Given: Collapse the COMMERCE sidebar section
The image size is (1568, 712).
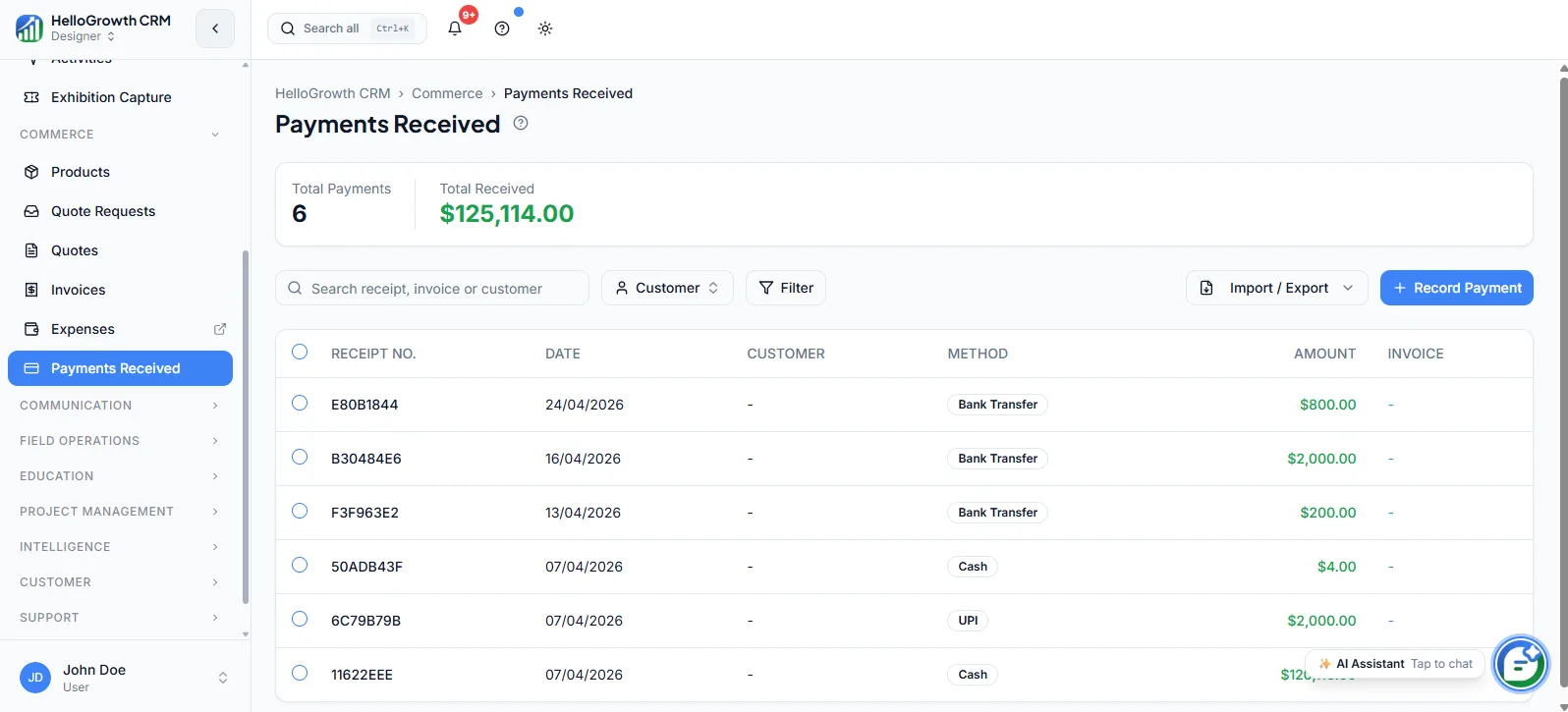Looking at the screenshot, I should tap(119, 135).
